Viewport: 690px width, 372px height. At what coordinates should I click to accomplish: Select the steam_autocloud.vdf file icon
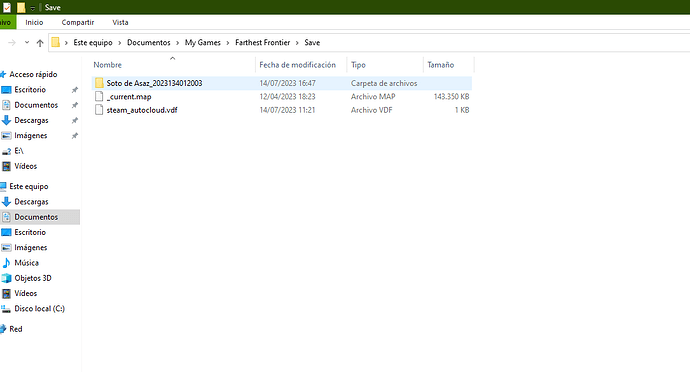[99, 110]
